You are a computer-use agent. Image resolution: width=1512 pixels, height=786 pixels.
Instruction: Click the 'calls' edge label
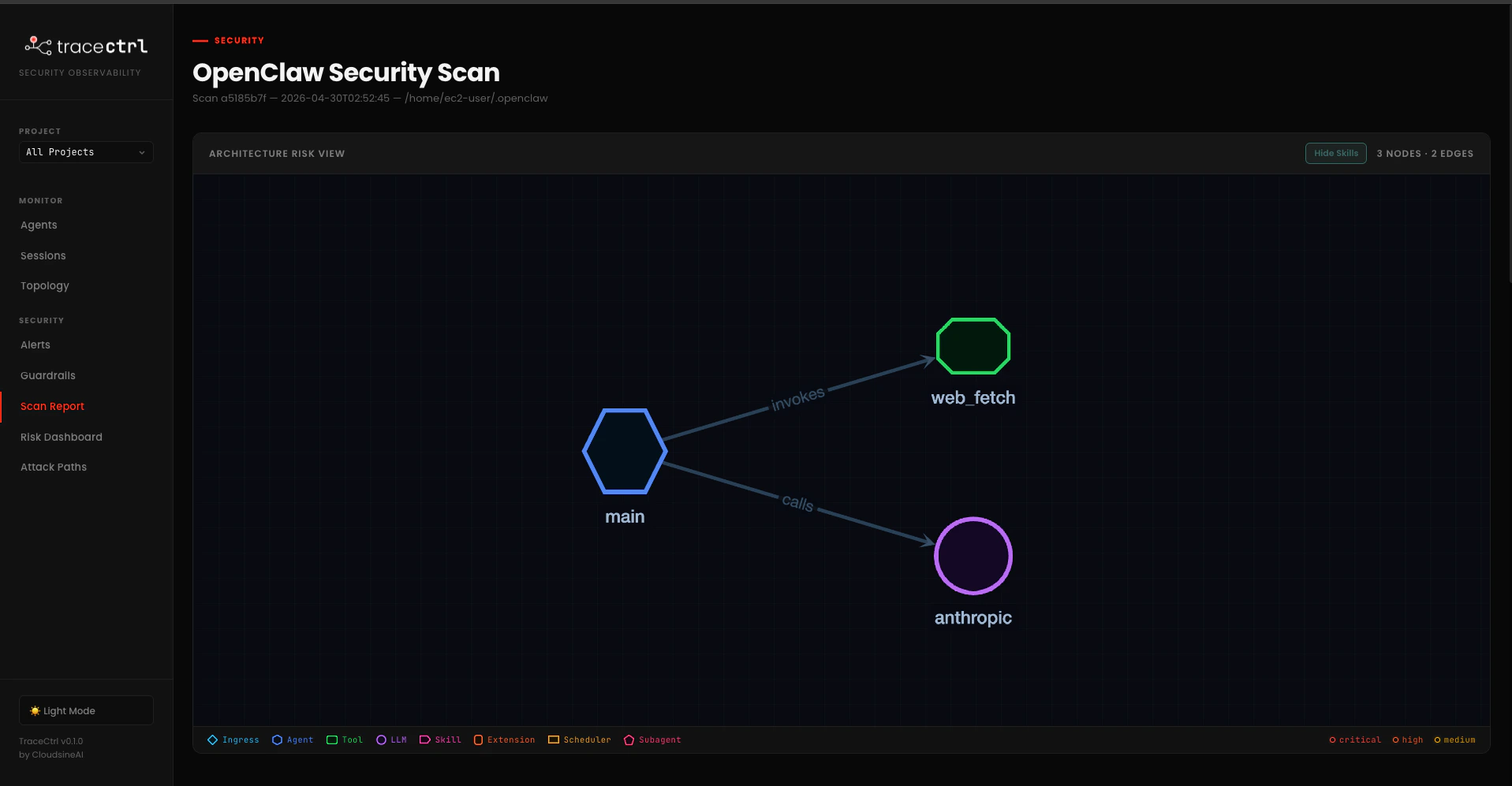click(797, 502)
